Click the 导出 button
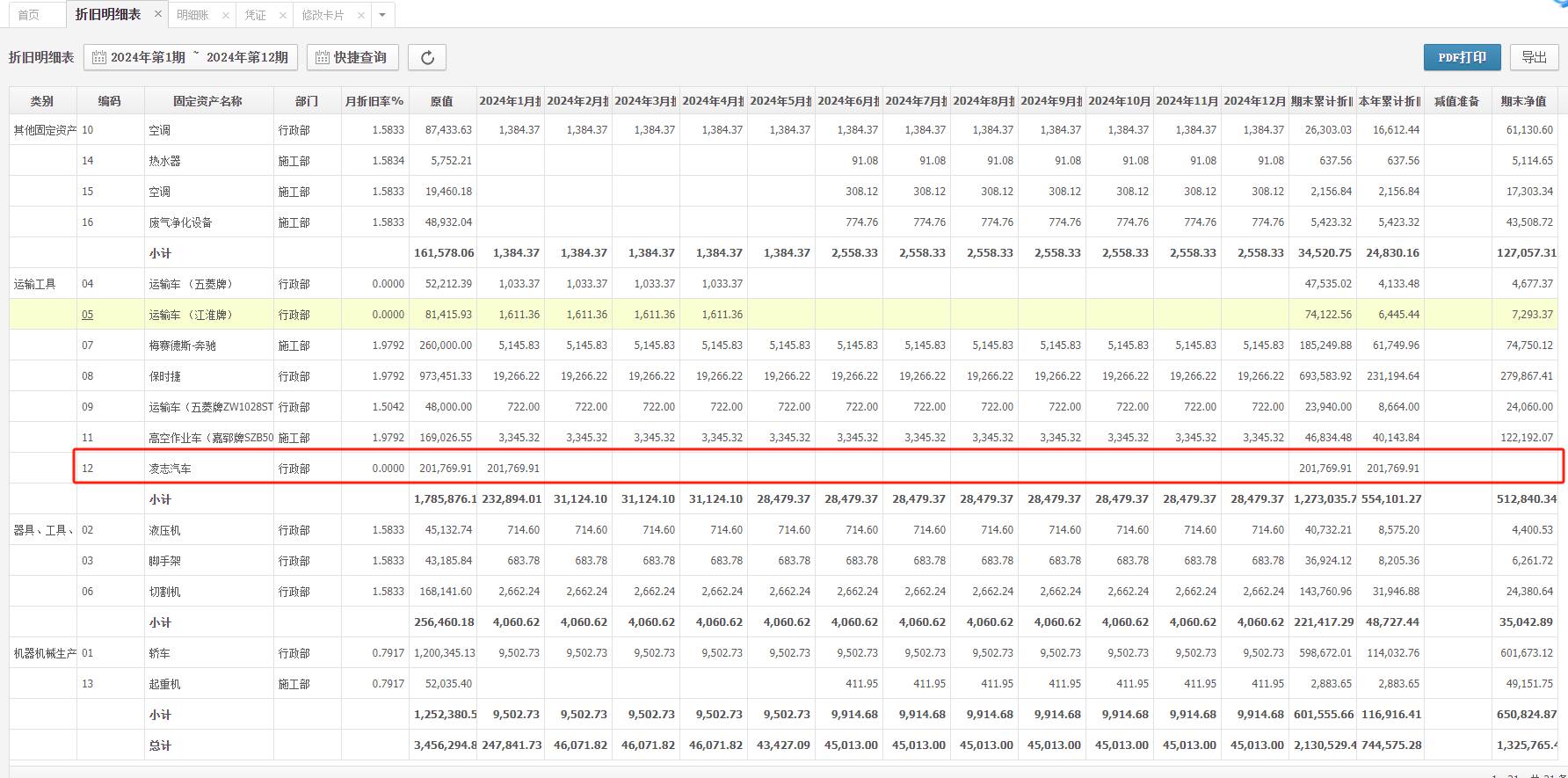Viewport: 1568px width, 778px height. (1535, 57)
